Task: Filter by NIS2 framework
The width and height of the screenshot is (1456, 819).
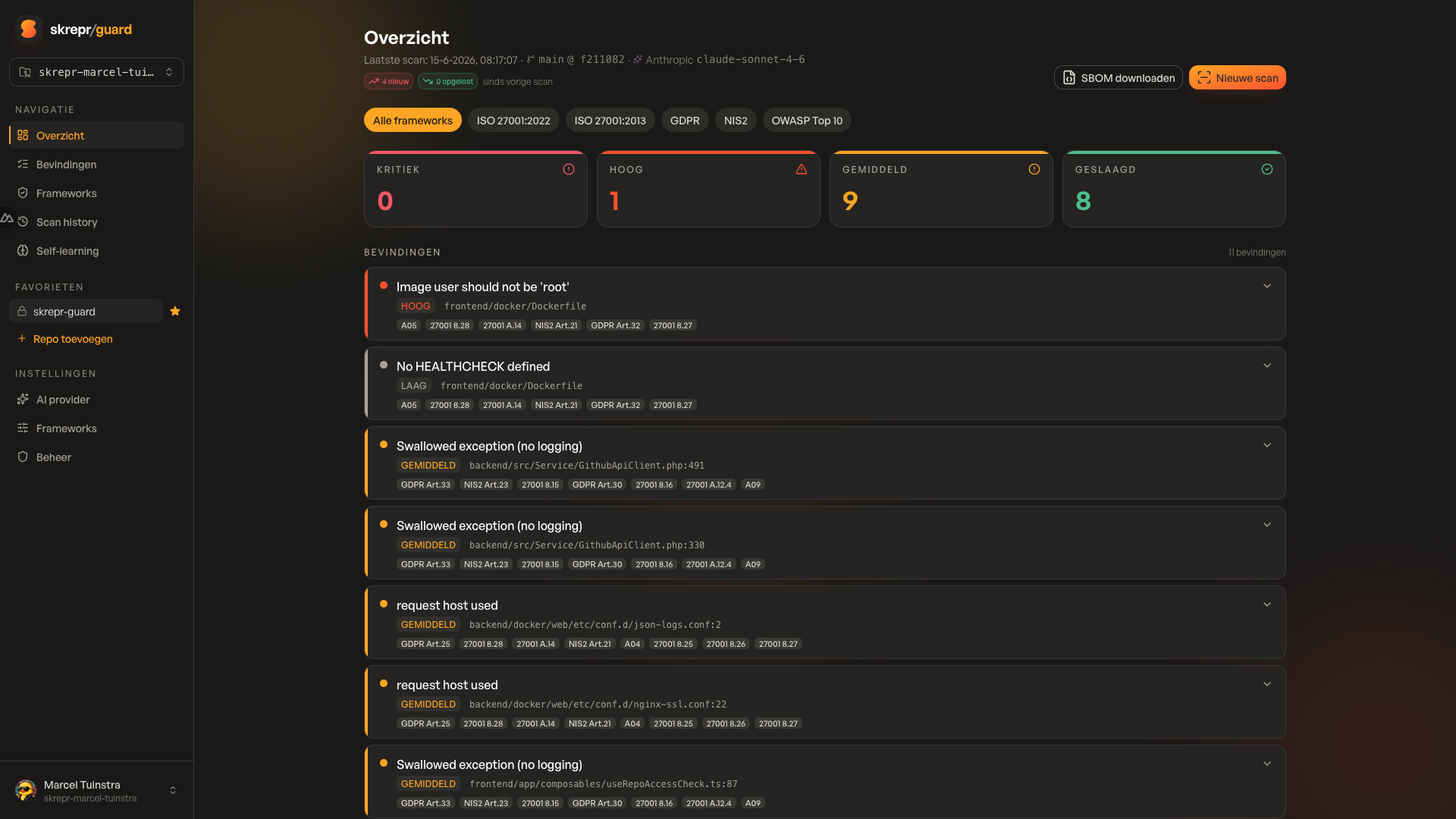Action: pos(736,120)
